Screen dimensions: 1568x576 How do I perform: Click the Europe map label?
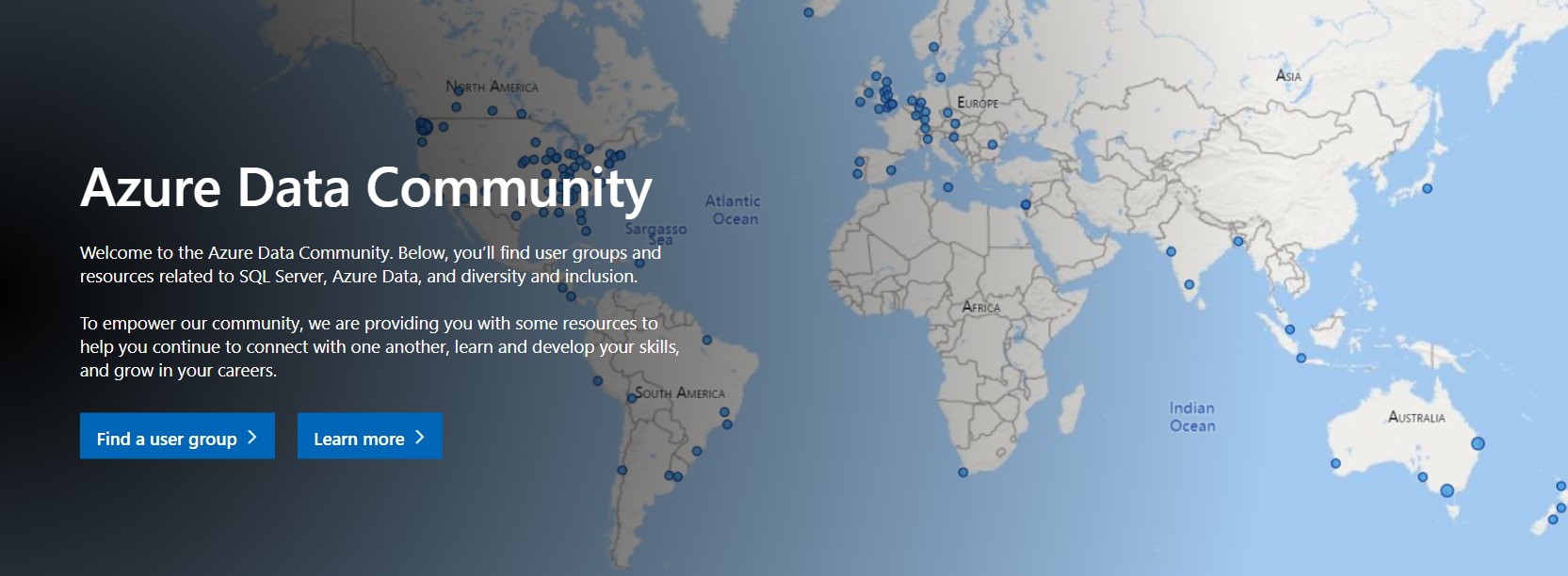(978, 103)
